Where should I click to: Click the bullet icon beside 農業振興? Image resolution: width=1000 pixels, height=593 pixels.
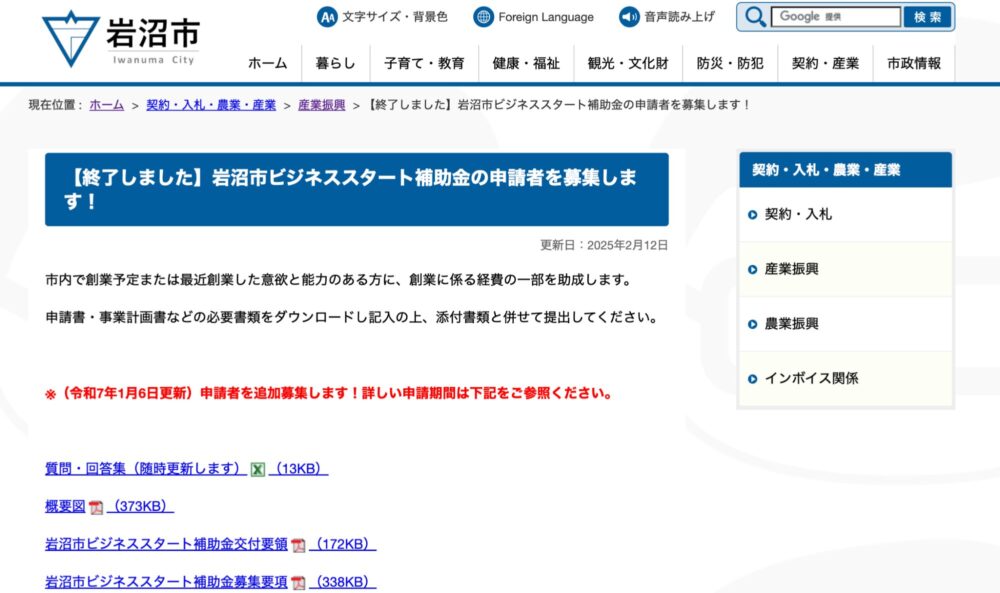[x=753, y=325]
